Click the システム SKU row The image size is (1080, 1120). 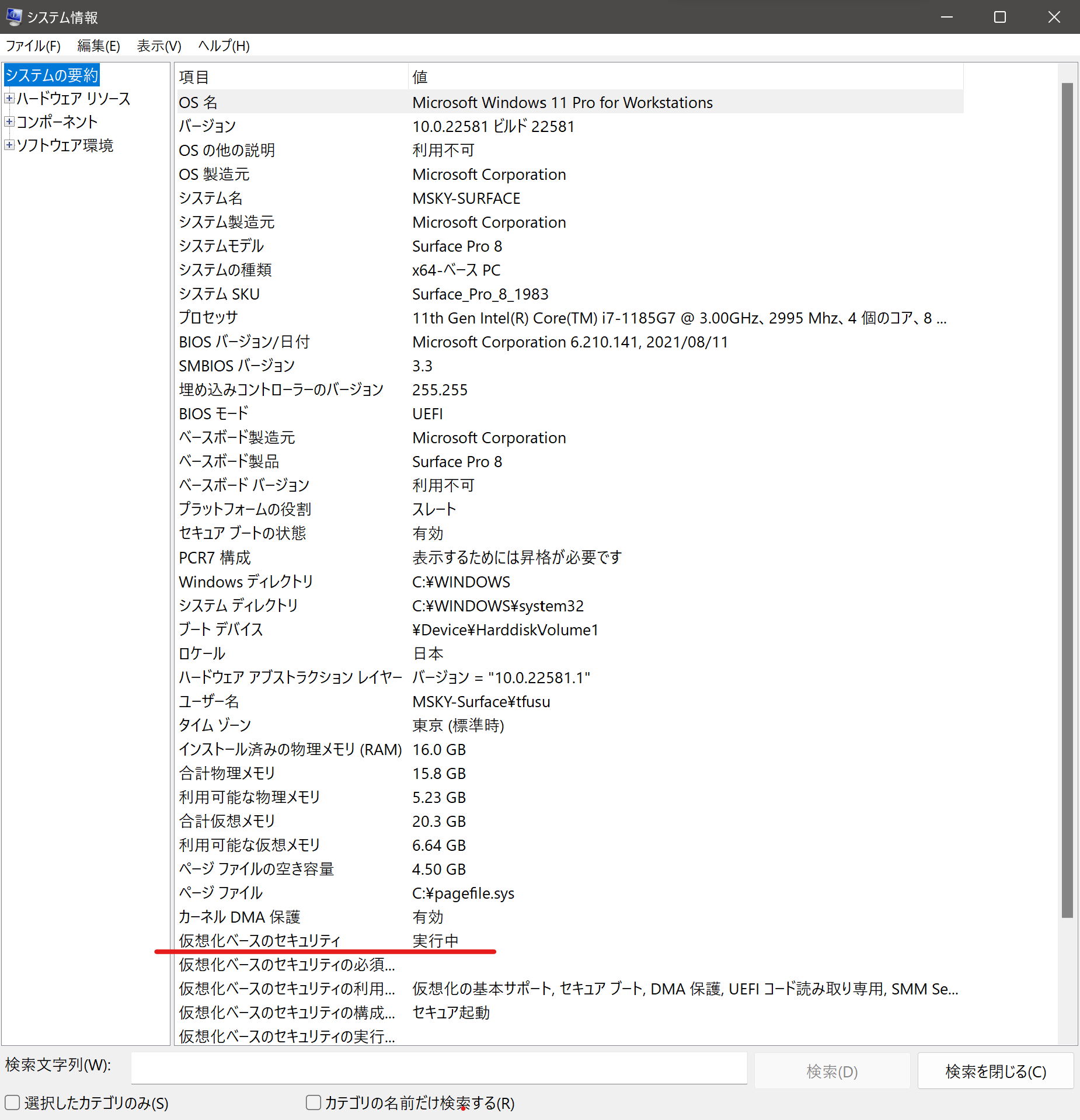(569, 294)
